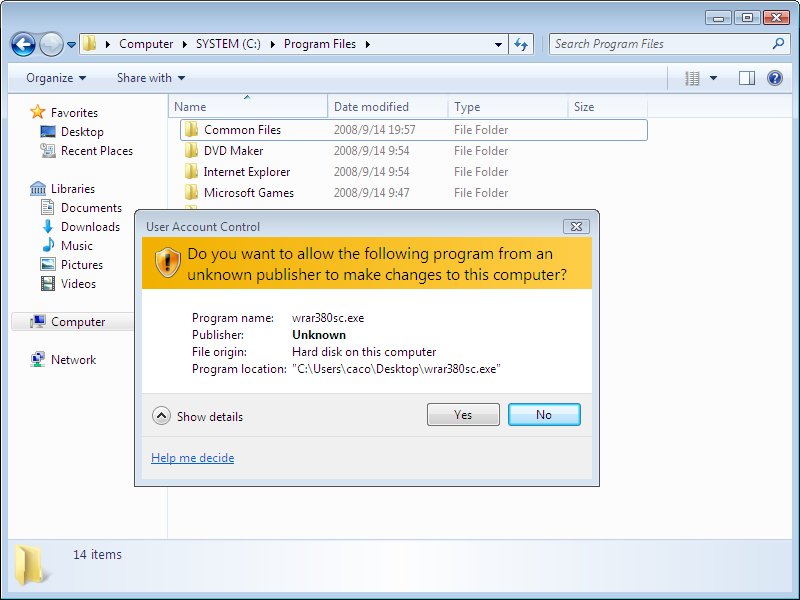The width and height of the screenshot is (800, 600).
Task: Minimize the Explorer window
Action: point(719,18)
